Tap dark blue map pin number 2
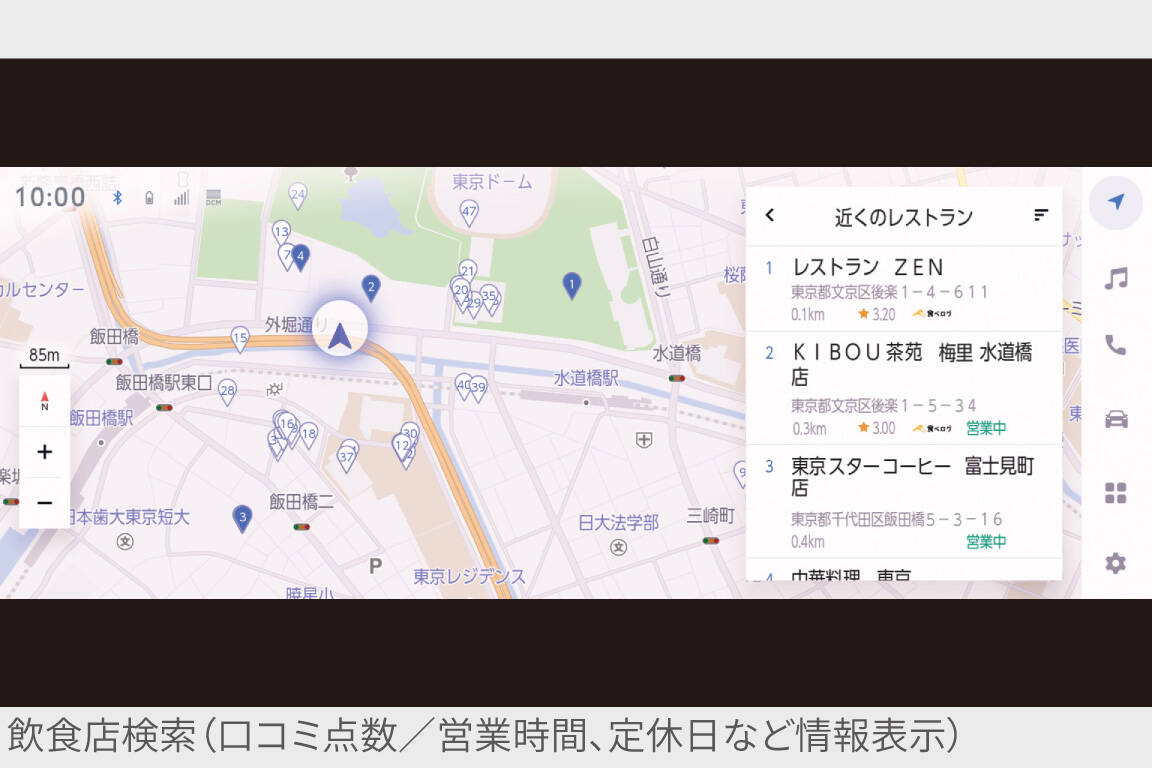The image size is (1152, 768). click(x=371, y=288)
